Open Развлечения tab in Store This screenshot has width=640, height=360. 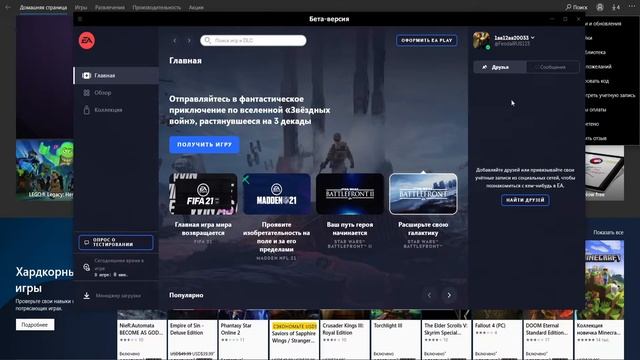pyautogui.click(x=110, y=7)
